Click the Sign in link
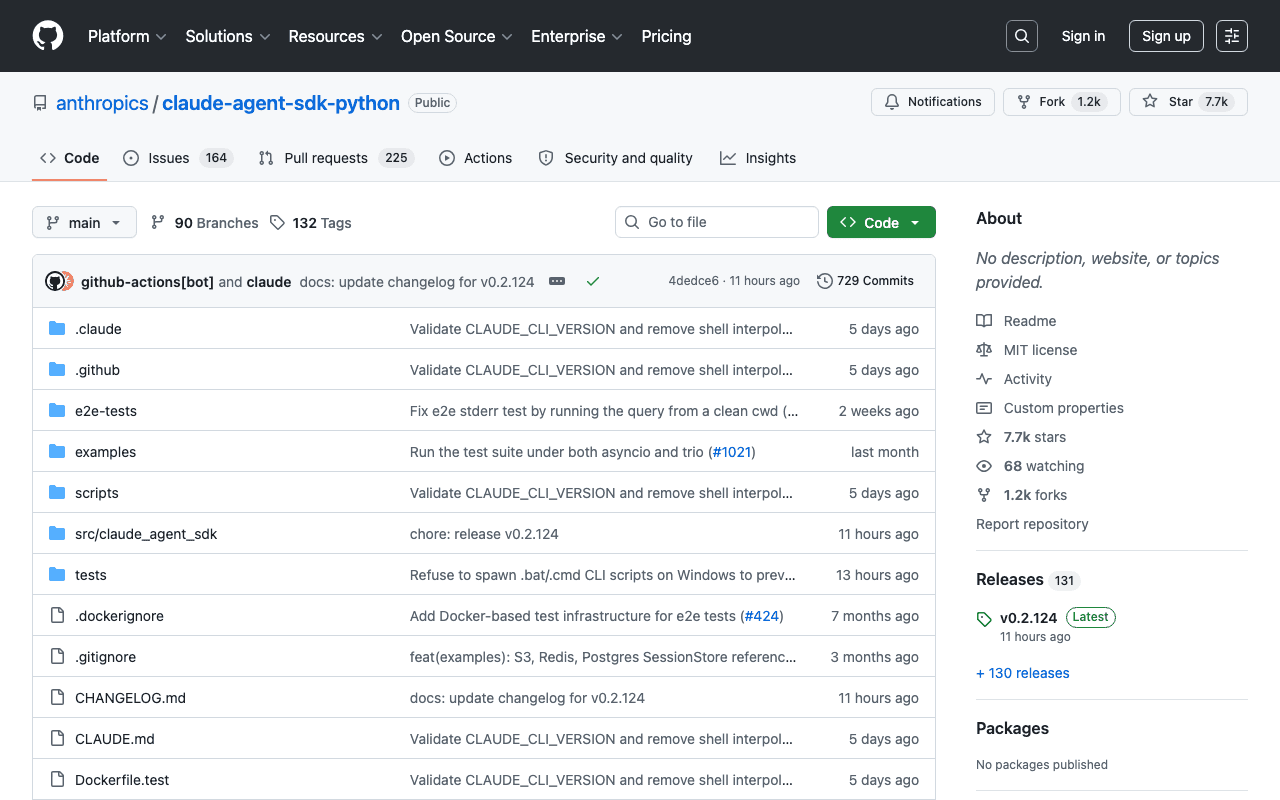The image size is (1280, 800). (1083, 36)
